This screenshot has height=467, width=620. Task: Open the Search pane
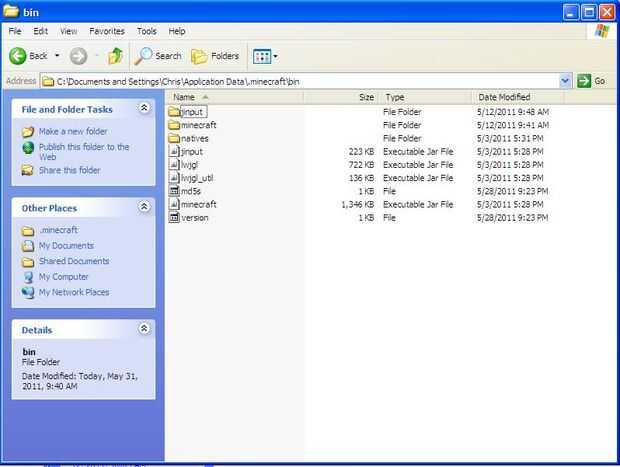click(158, 56)
